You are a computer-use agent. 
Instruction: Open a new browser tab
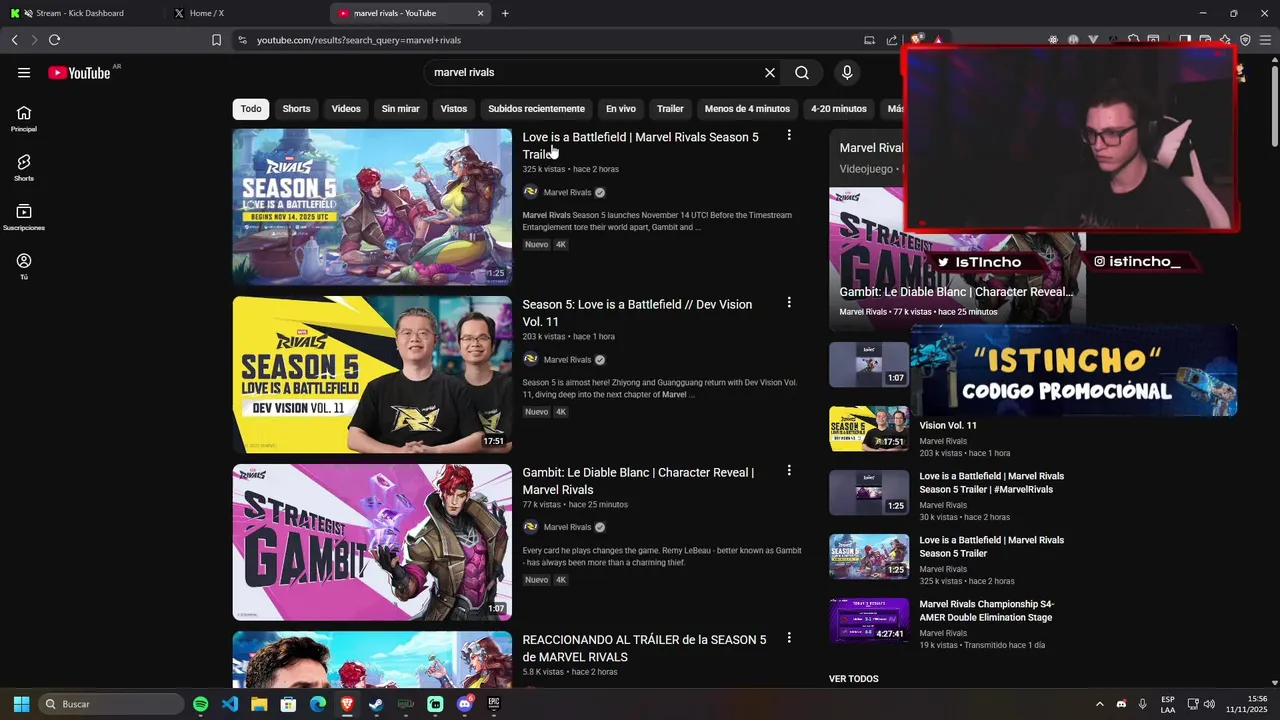pos(505,13)
